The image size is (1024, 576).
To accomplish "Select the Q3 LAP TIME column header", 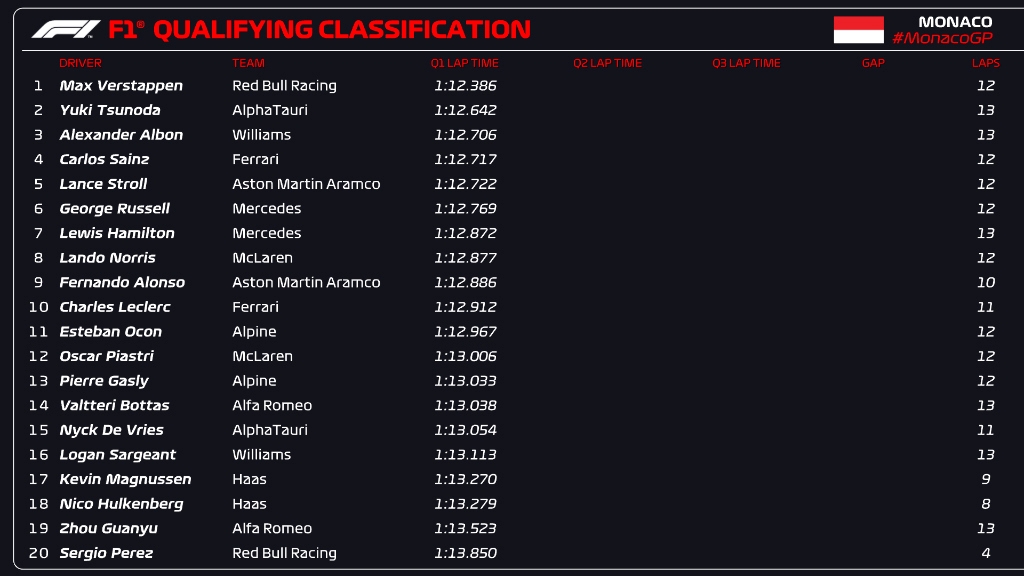I will coord(746,63).
